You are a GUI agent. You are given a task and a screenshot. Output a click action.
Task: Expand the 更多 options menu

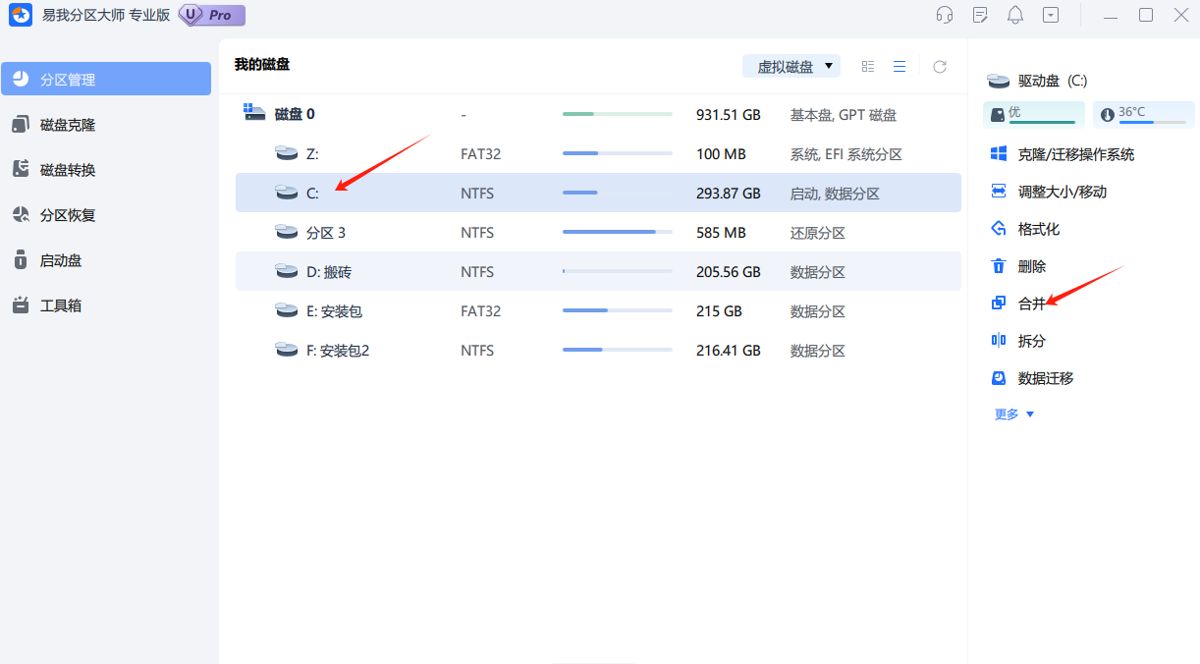point(1015,414)
